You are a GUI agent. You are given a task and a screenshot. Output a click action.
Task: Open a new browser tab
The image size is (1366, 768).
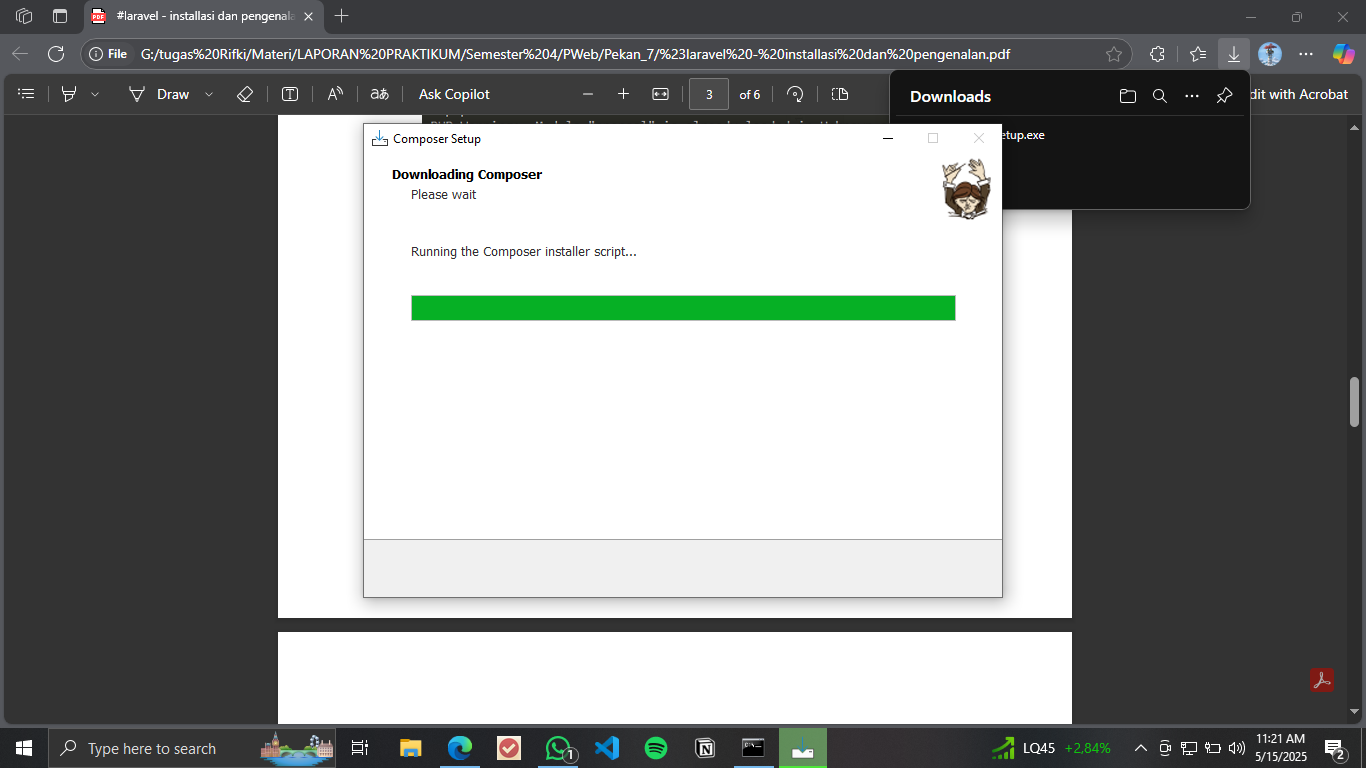pyautogui.click(x=342, y=16)
